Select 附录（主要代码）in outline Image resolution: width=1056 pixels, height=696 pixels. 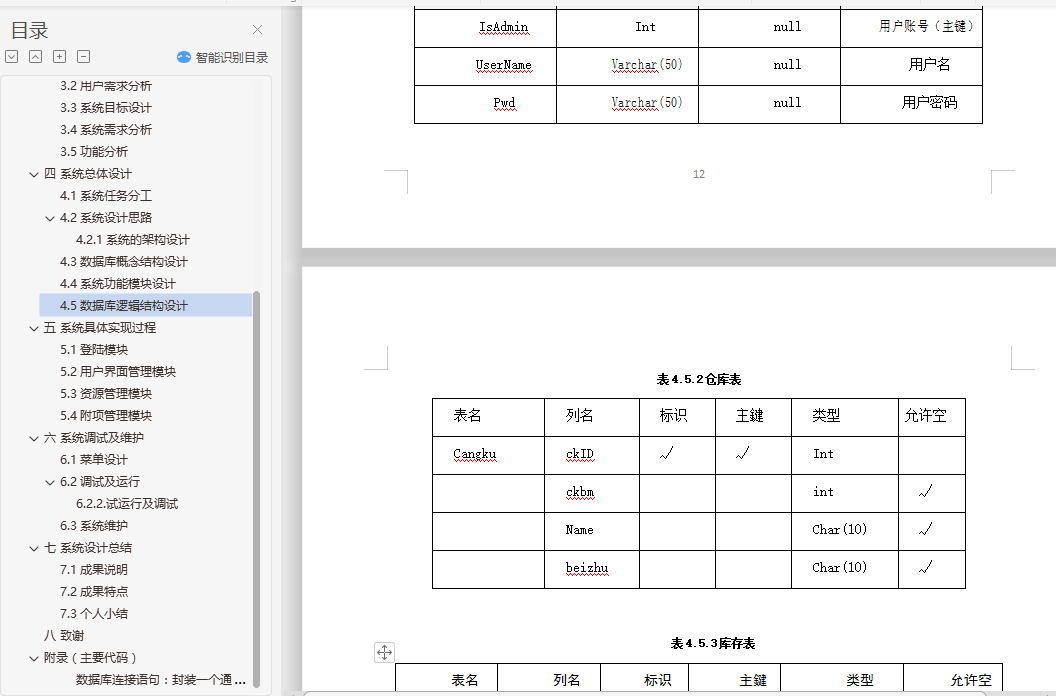click(90, 658)
